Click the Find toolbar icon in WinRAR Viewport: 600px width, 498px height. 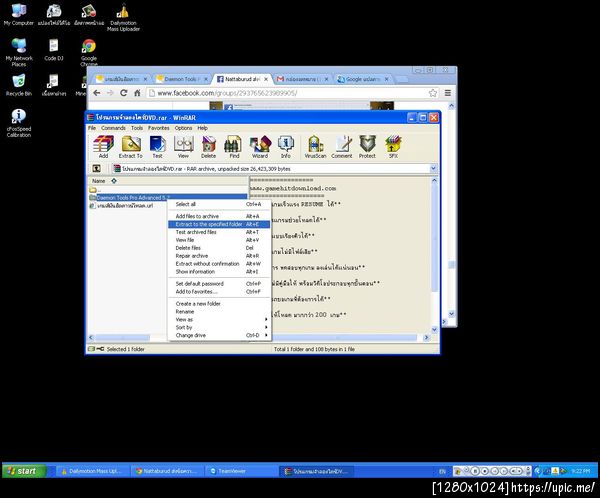(234, 147)
